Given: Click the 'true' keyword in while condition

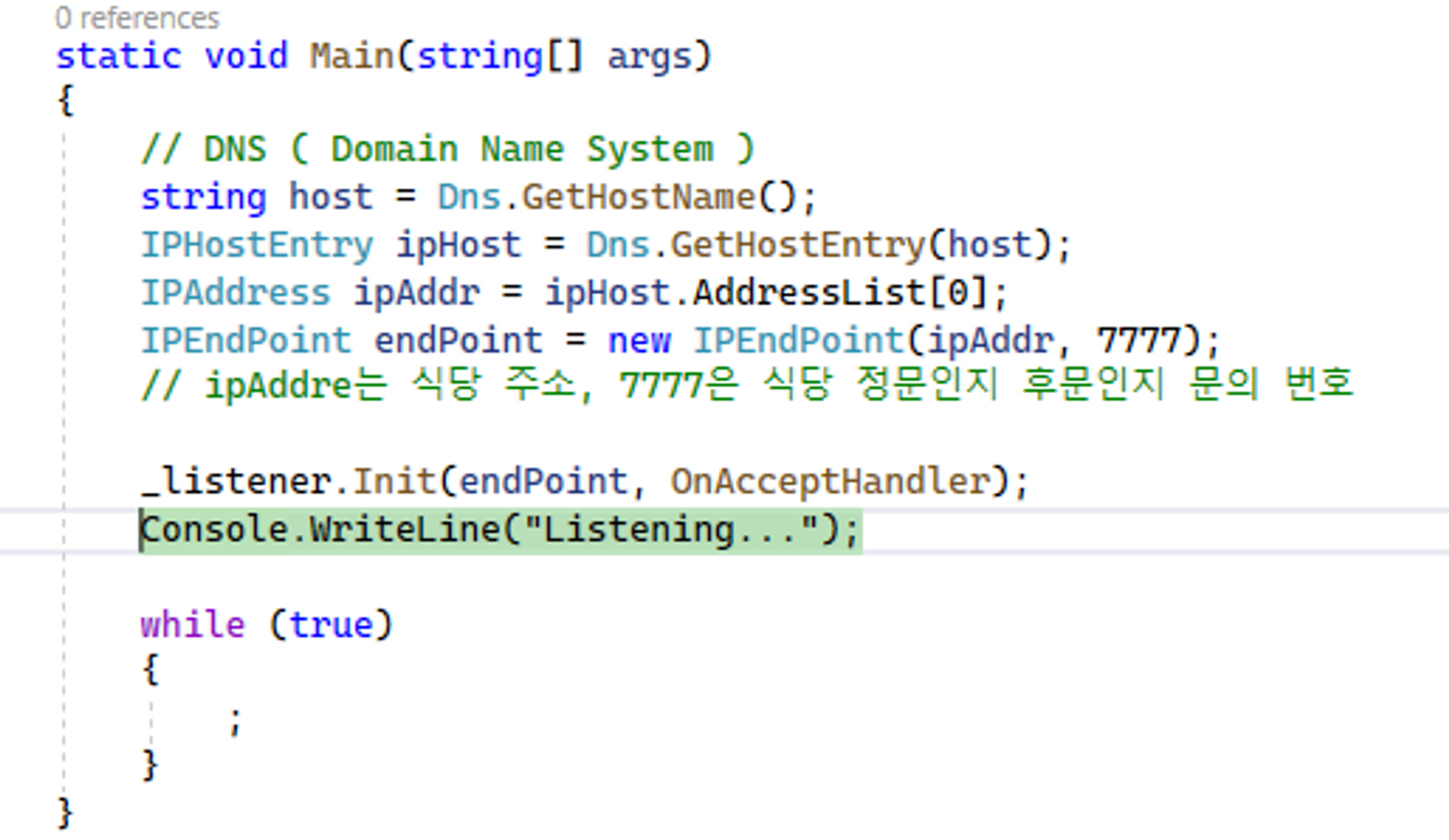Looking at the screenshot, I should pyautogui.click(x=331, y=624).
